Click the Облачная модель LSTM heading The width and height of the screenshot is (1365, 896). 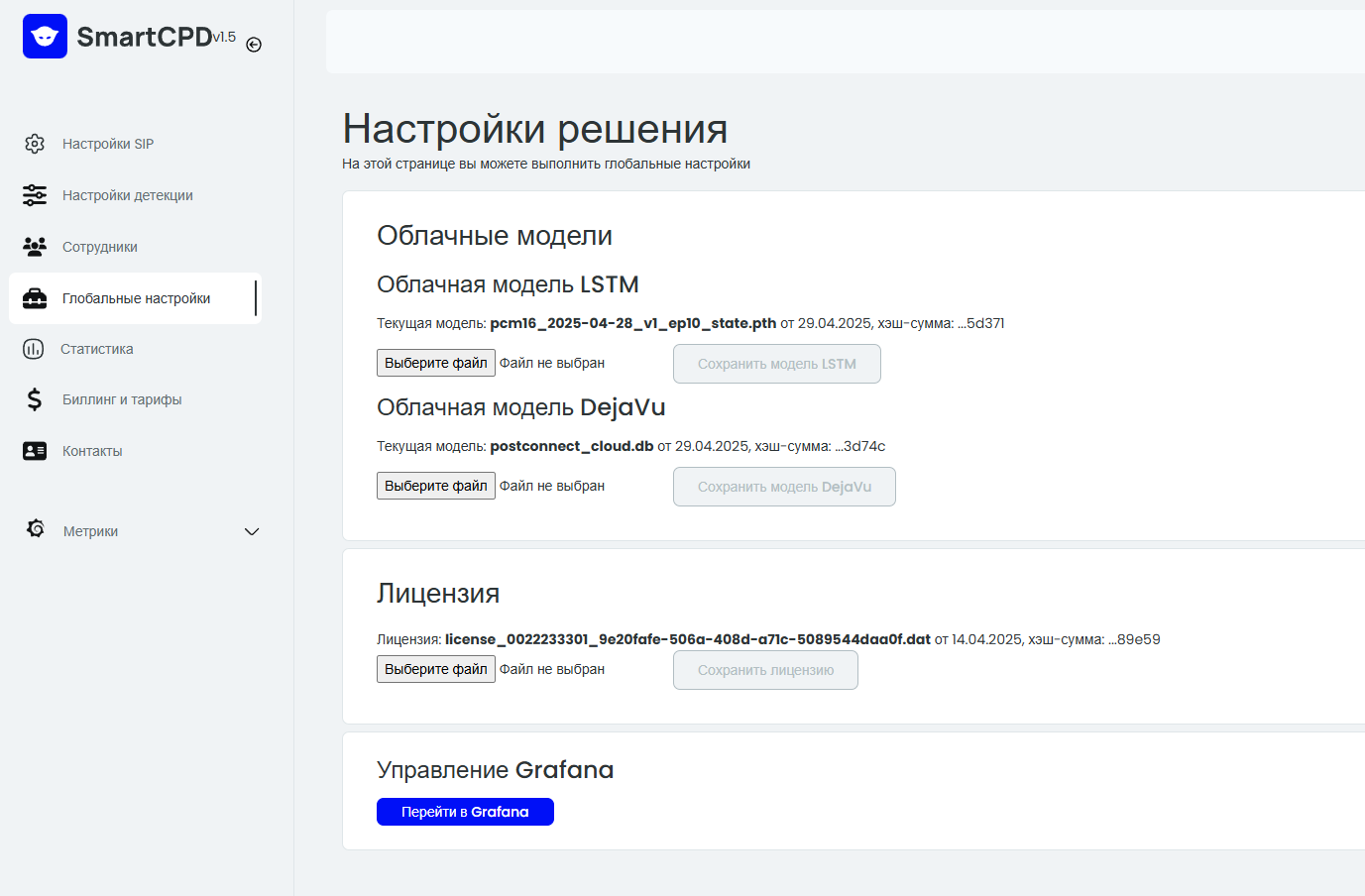pos(508,284)
